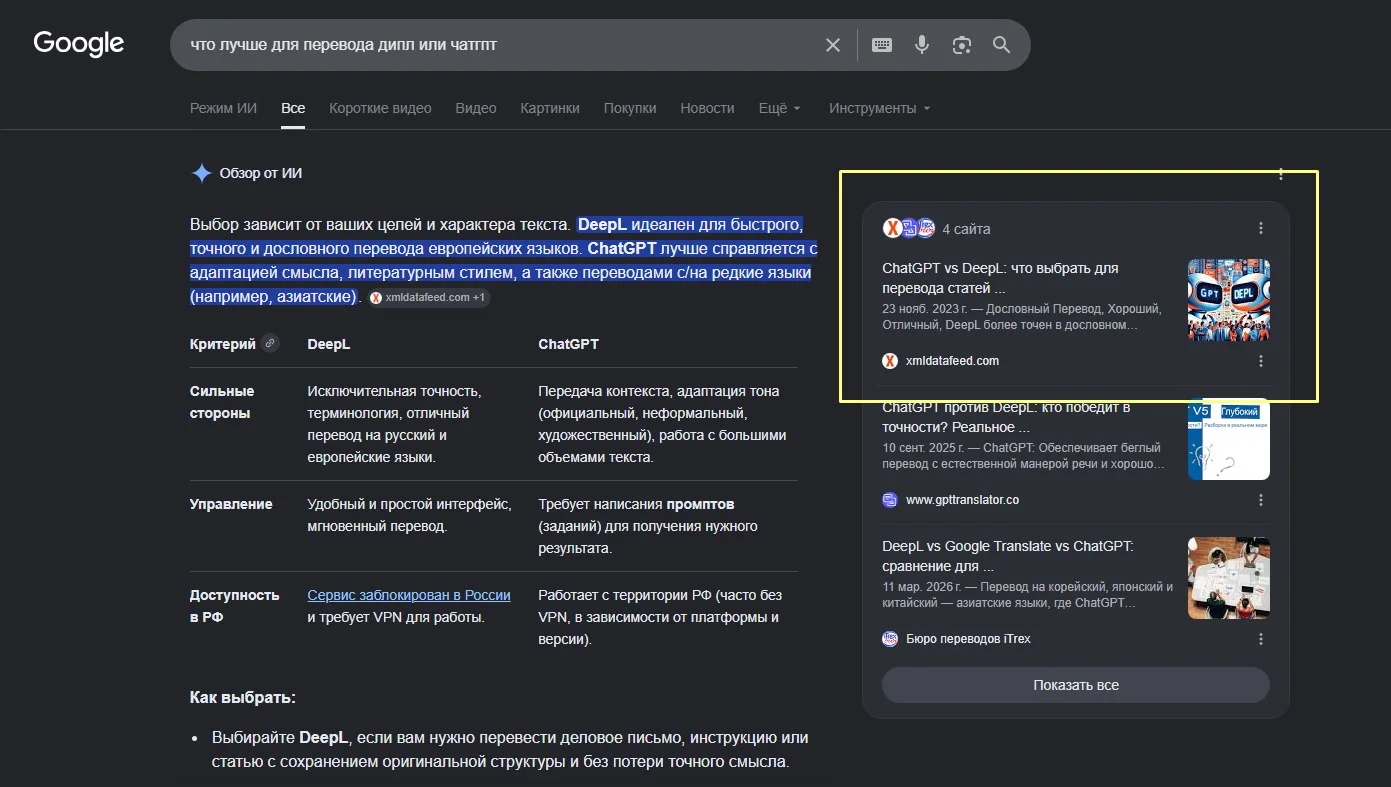Click the magnifying glass search icon
Viewport: 1391px width, 787px height.
tap(1001, 45)
